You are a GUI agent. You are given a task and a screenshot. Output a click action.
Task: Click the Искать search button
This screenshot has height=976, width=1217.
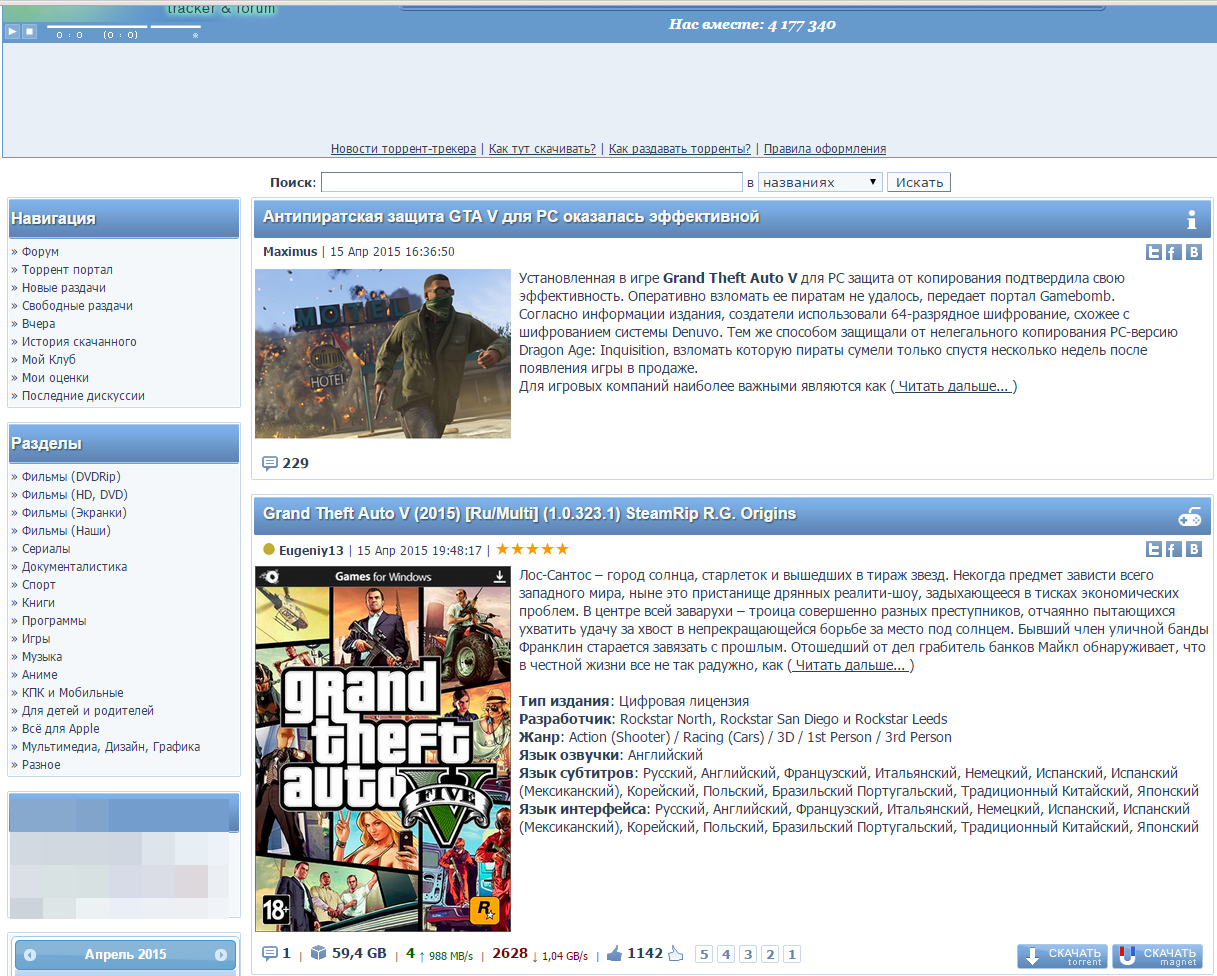pos(919,182)
